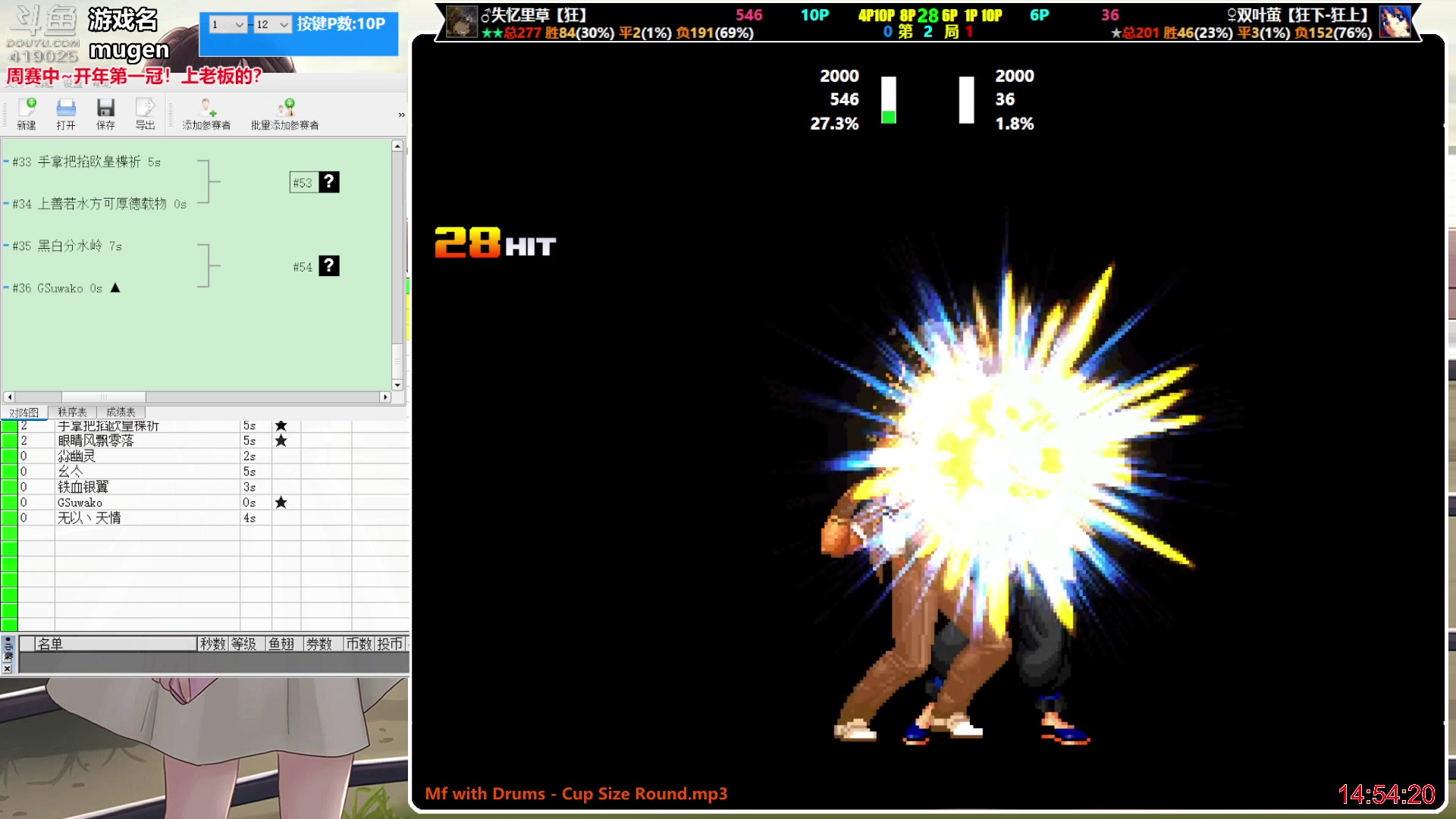This screenshot has width=1456, height=819.
Task: Click the 14:54:20 clock display
Action: tap(1386, 795)
